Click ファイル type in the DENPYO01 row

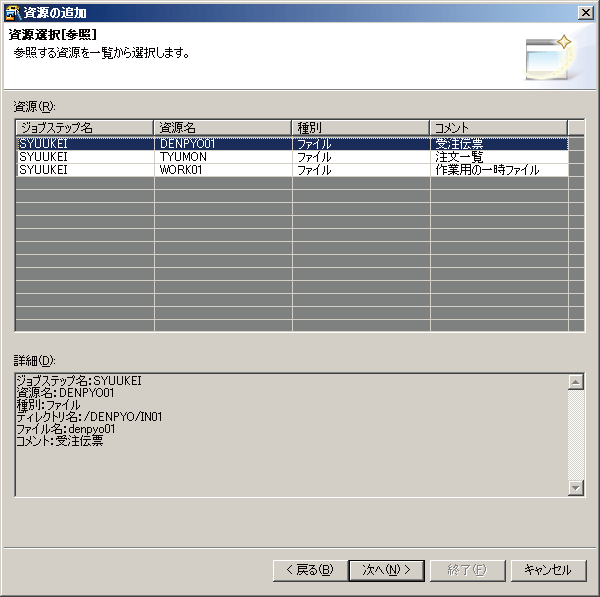tap(361, 144)
